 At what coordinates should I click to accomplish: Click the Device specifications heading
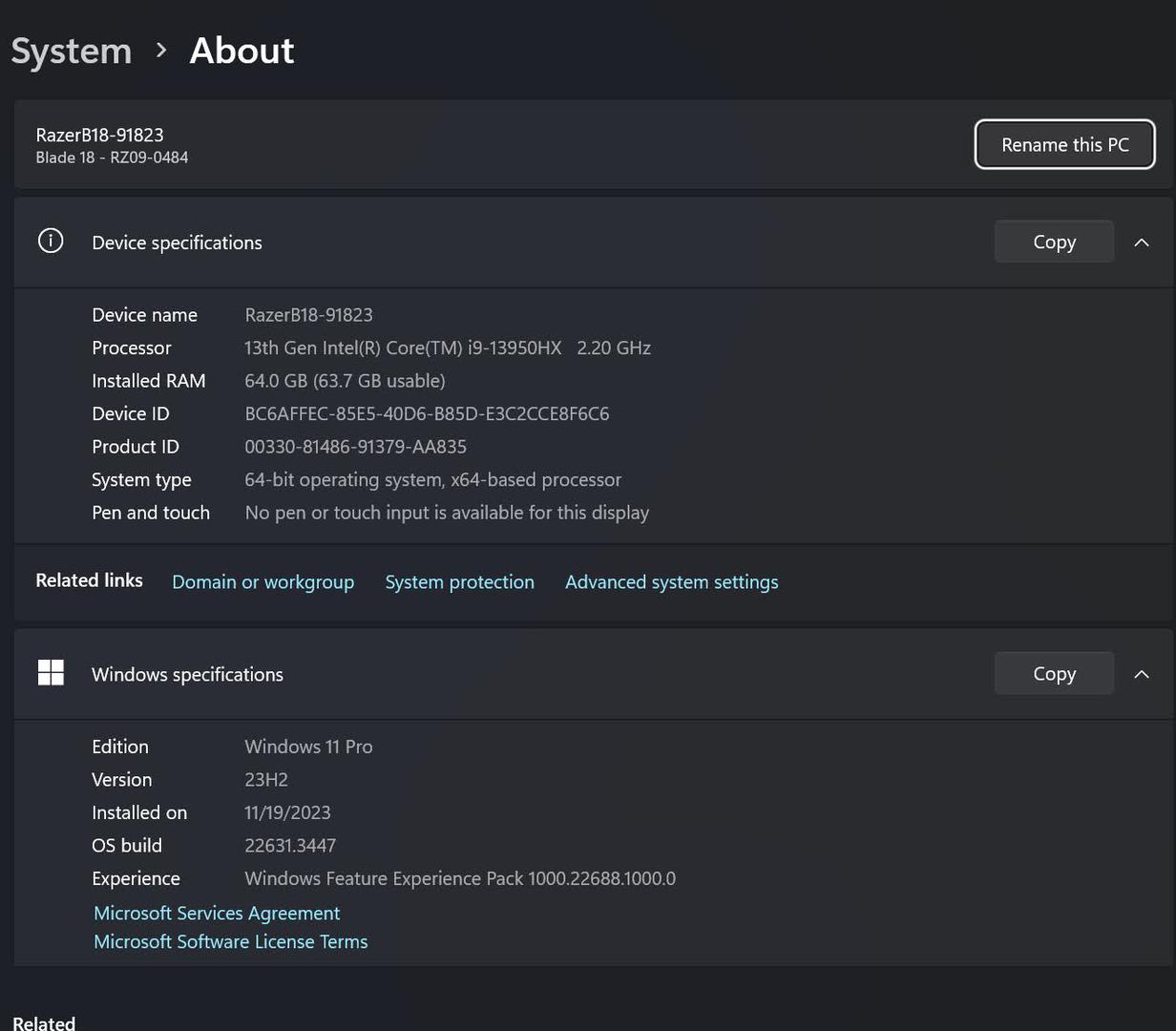tap(177, 242)
